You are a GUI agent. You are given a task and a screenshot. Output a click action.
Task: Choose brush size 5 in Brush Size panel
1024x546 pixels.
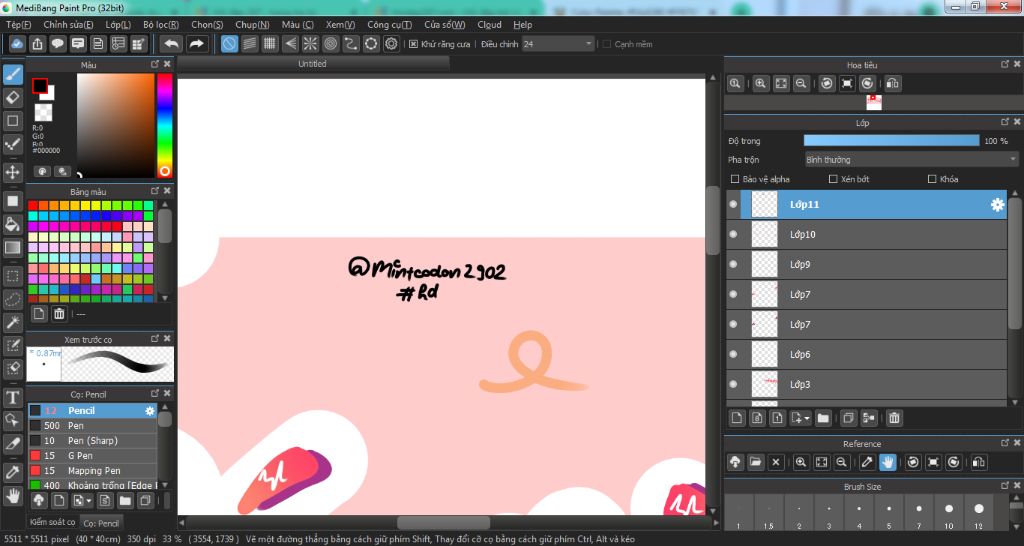point(888,513)
